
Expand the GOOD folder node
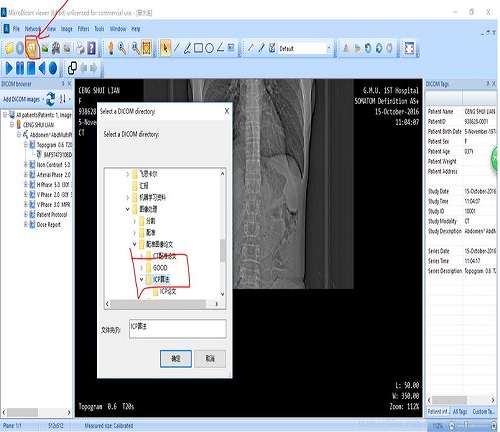[x=141, y=268]
